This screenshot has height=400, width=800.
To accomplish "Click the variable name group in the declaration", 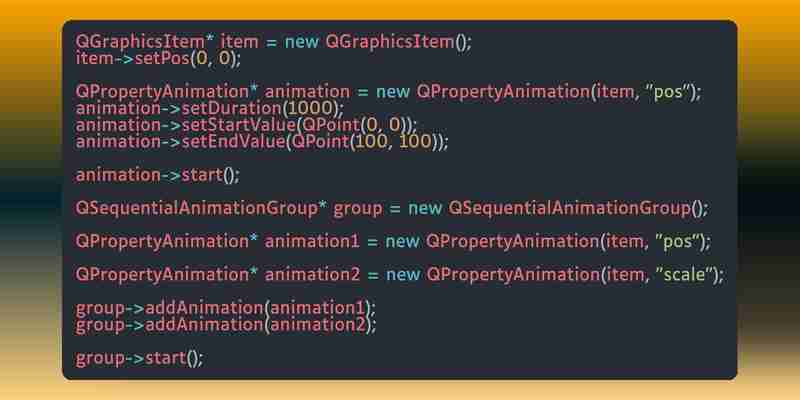I will coord(358,210).
